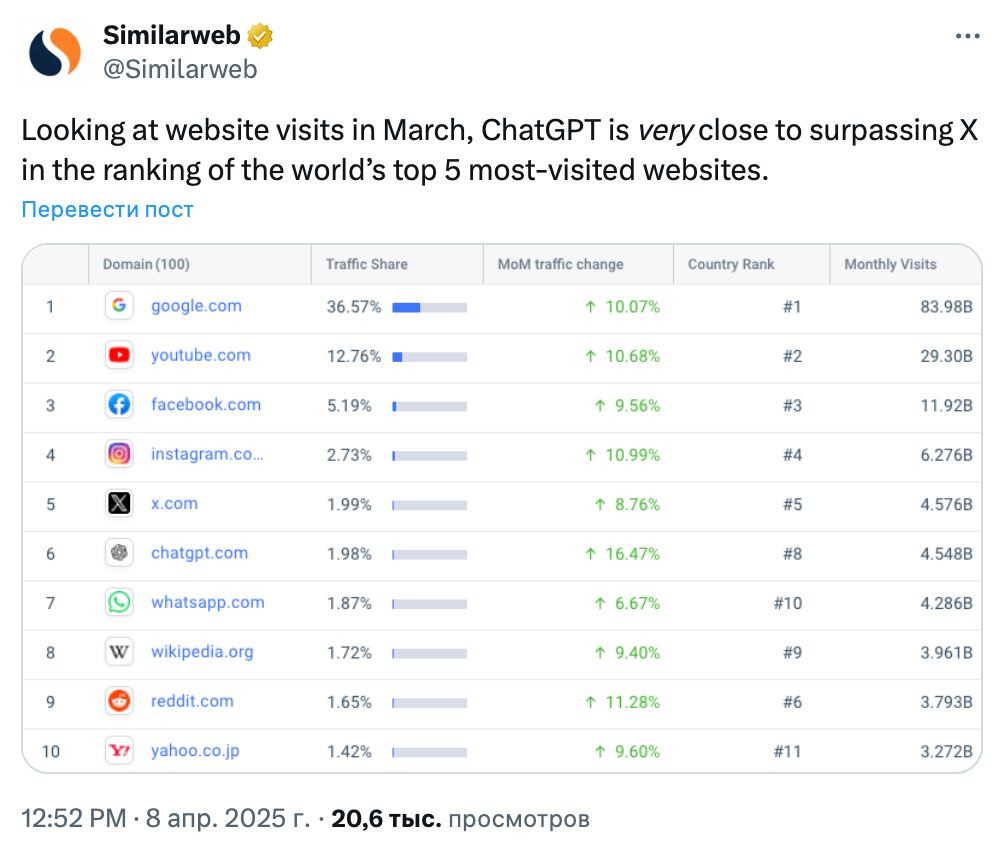Click the ChatGPT icon in row 6
The height and width of the screenshot is (854, 1008).
tap(119, 553)
